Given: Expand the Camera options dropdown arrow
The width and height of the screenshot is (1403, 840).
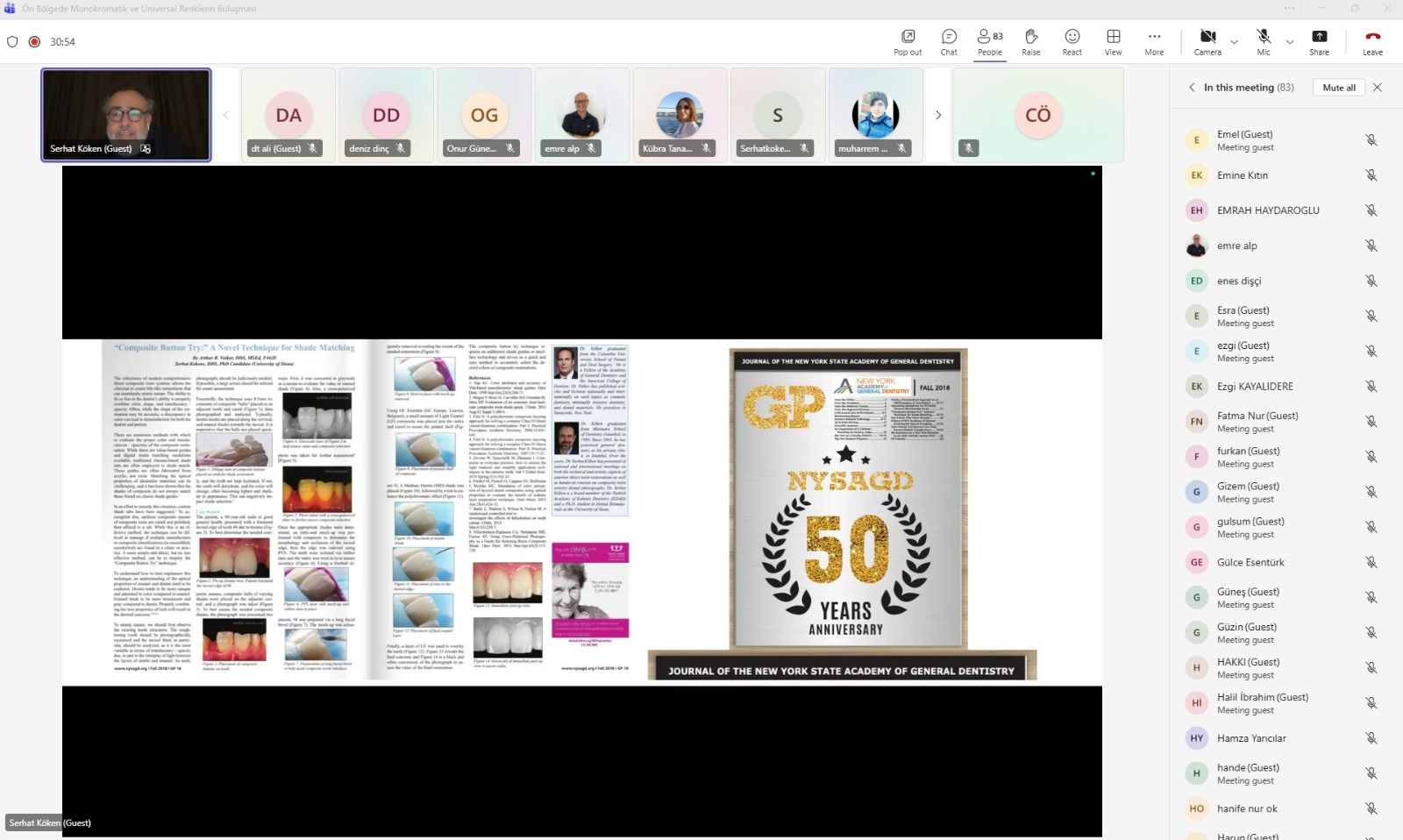Looking at the screenshot, I should [1234, 41].
